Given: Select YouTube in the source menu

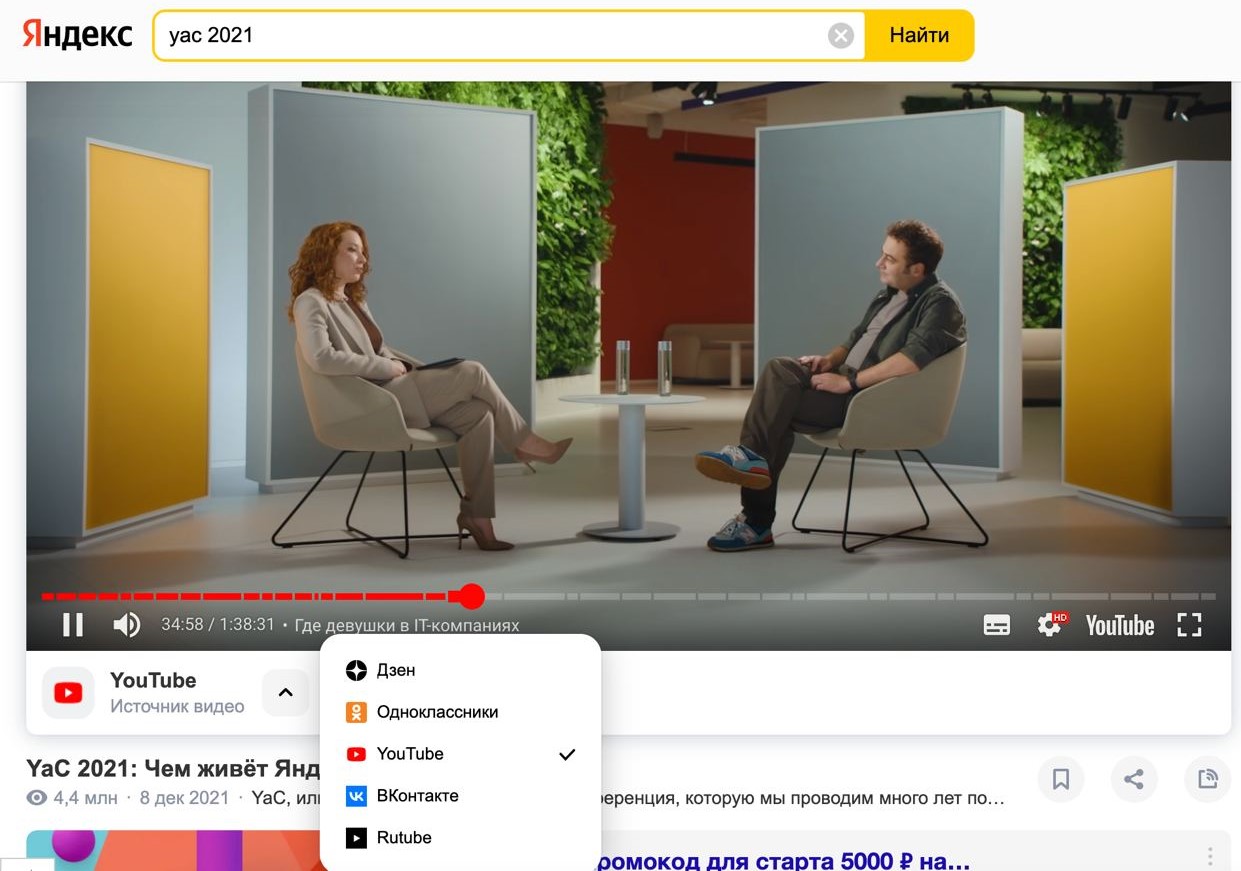Looking at the screenshot, I should tap(460, 754).
